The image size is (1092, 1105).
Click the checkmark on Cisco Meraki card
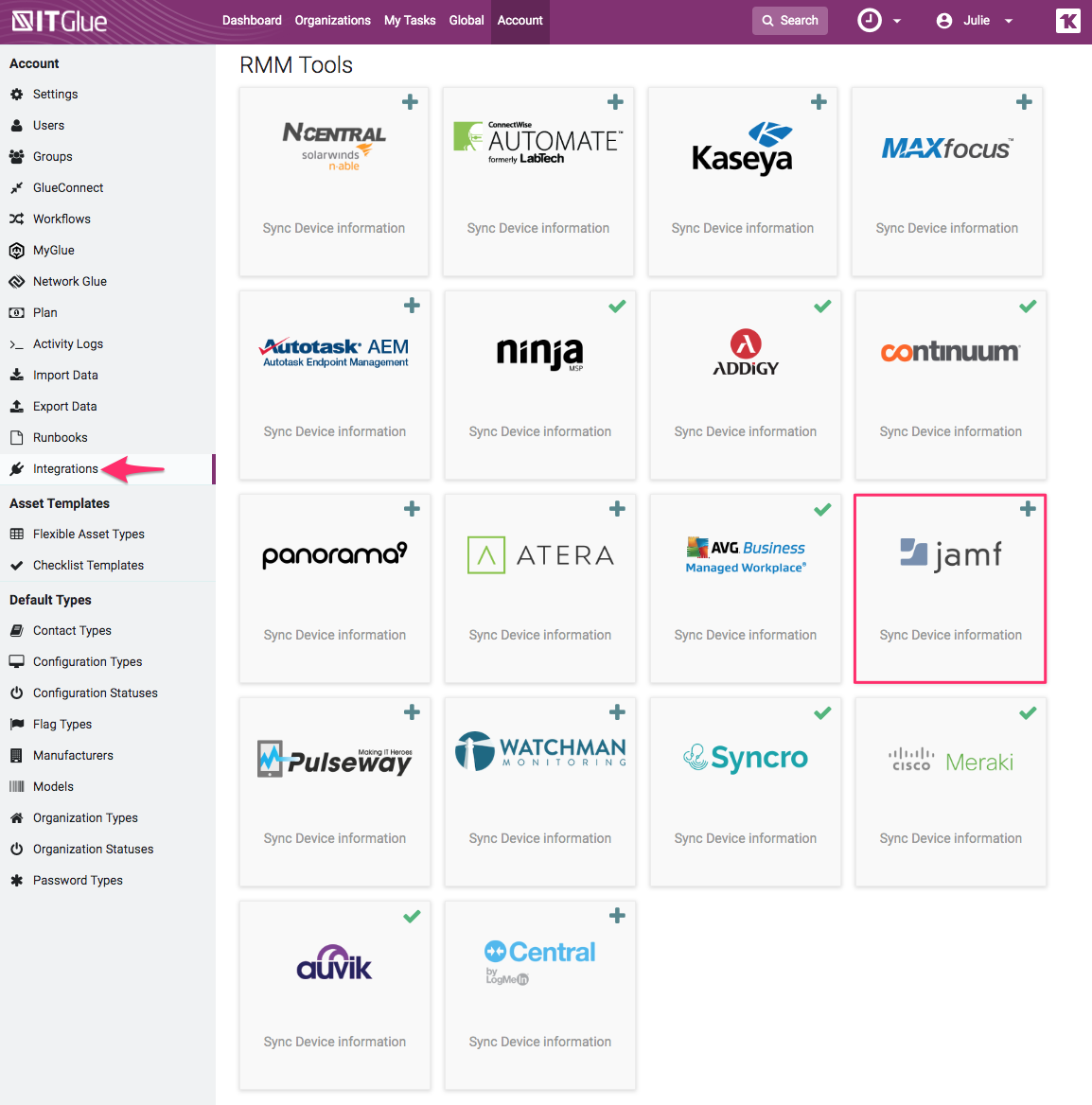coord(1028,713)
